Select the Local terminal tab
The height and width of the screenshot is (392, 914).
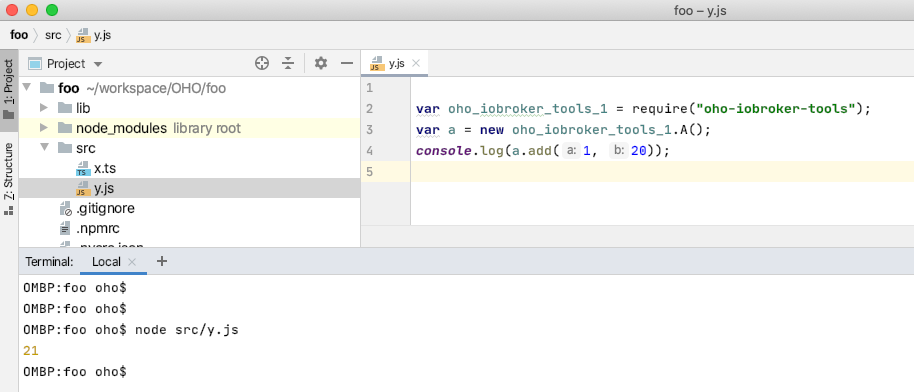click(106, 262)
